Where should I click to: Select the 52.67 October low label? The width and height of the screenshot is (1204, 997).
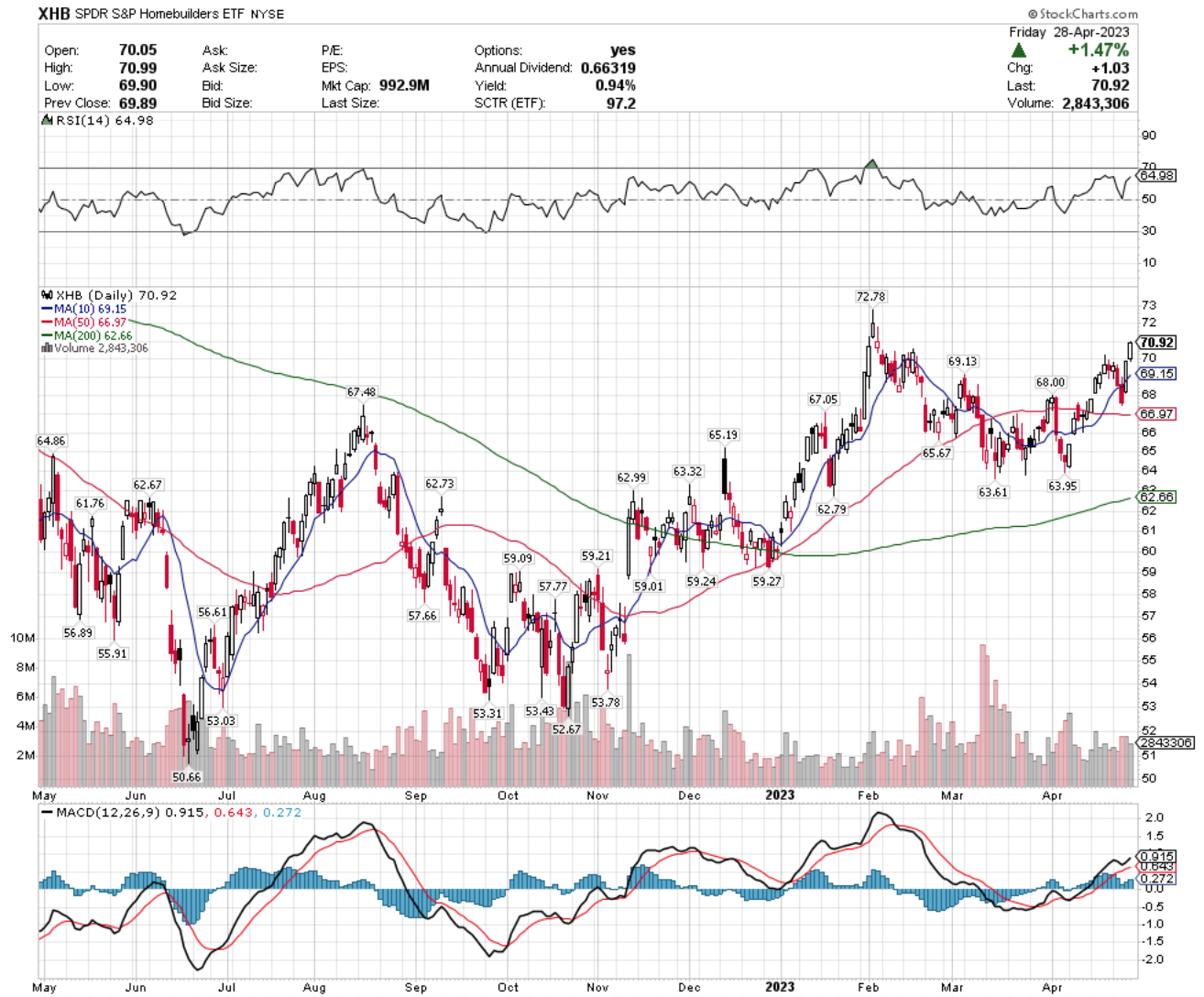(566, 729)
